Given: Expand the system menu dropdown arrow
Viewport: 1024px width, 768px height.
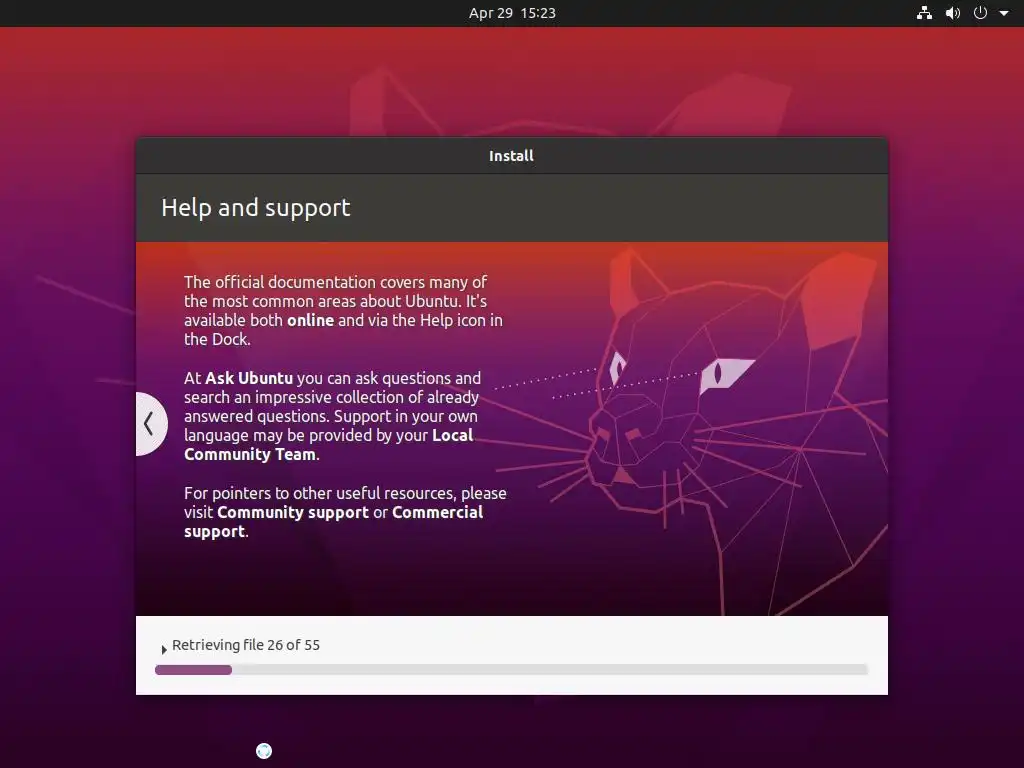Looking at the screenshot, I should point(1004,13).
